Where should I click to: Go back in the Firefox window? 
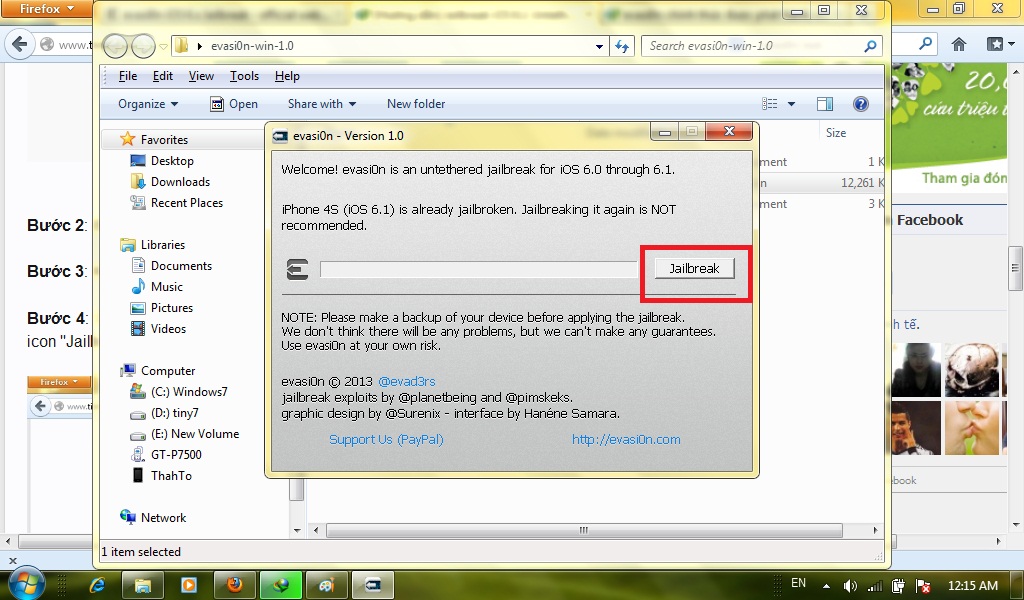pyautogui.click(x=20, y=44)
